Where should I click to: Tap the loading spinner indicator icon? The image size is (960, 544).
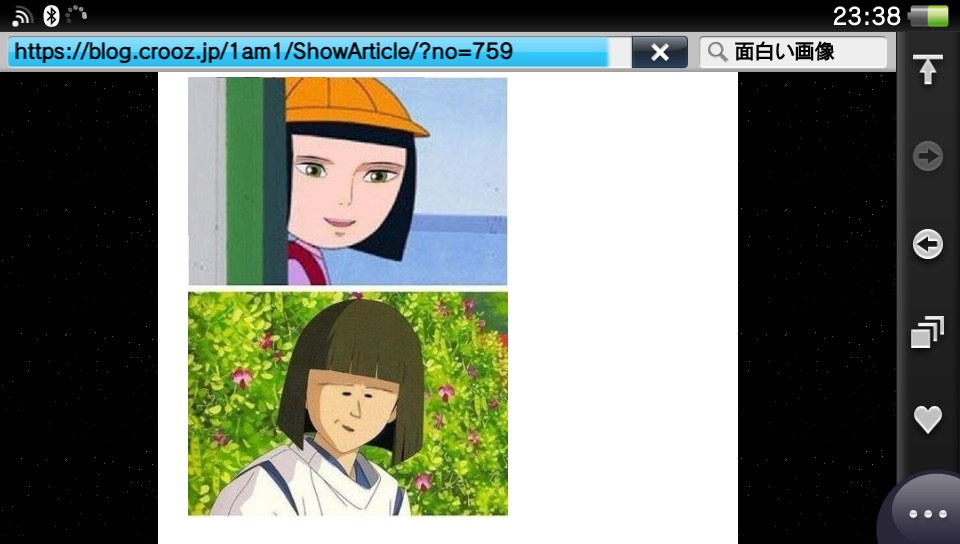click(77, 14)
